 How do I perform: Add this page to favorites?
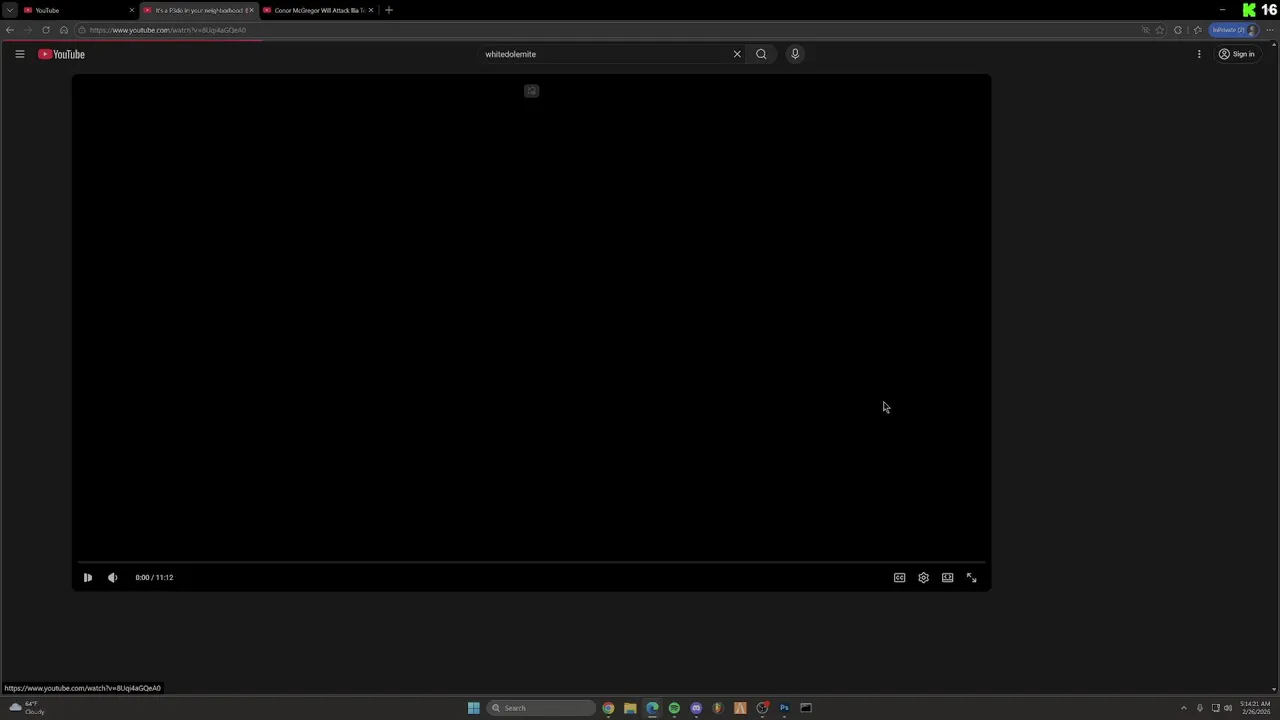1160,30
